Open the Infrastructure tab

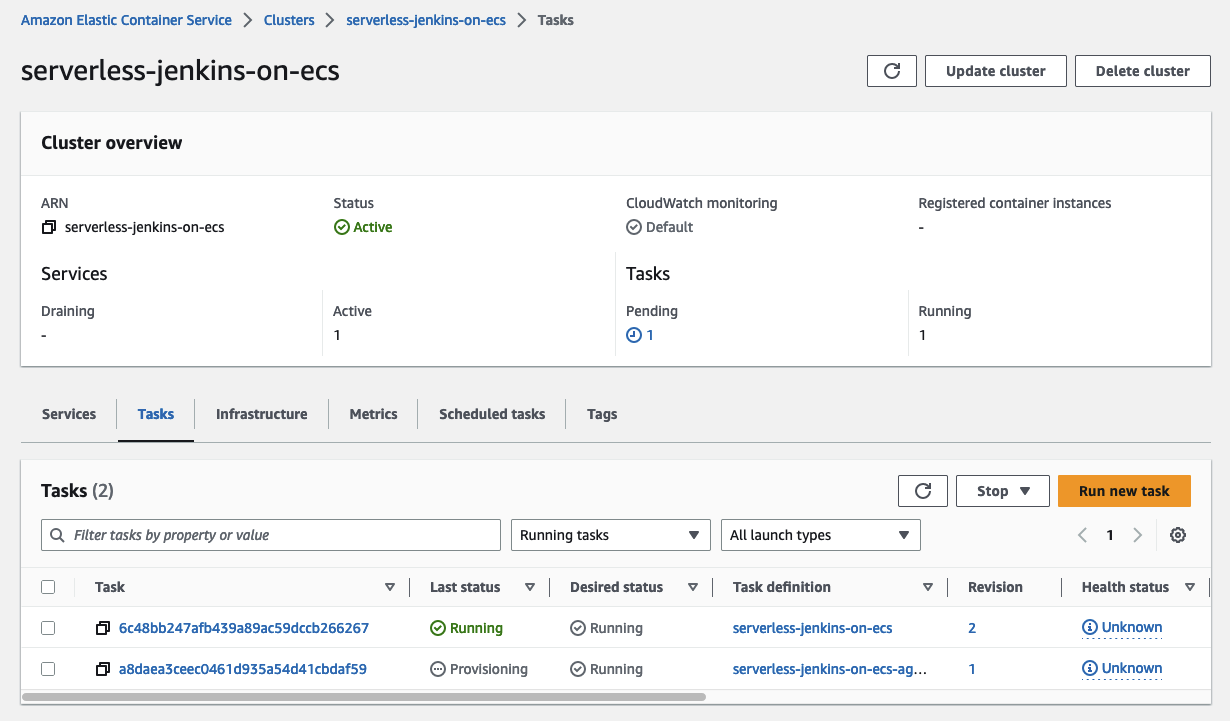click(x=261, y=414)
